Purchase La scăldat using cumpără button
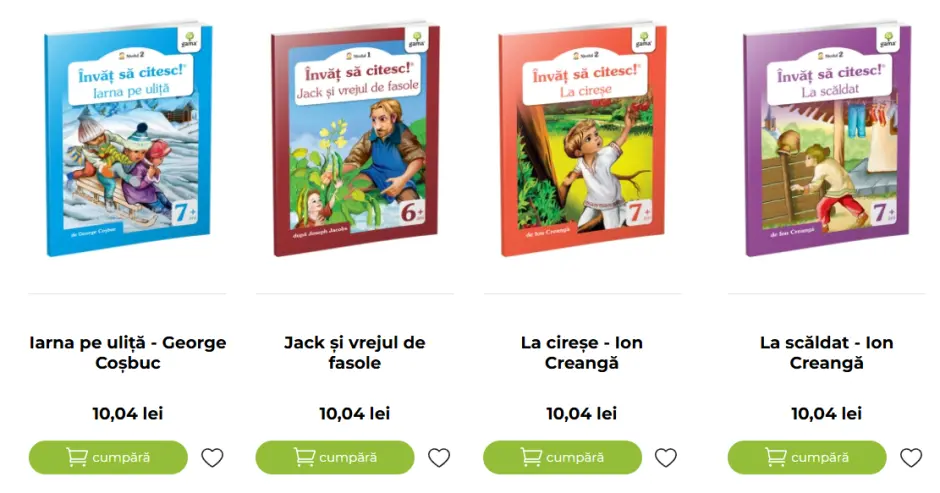Image resolution: width=940 pixels, height=493 pixels. (x=807, y=458)
